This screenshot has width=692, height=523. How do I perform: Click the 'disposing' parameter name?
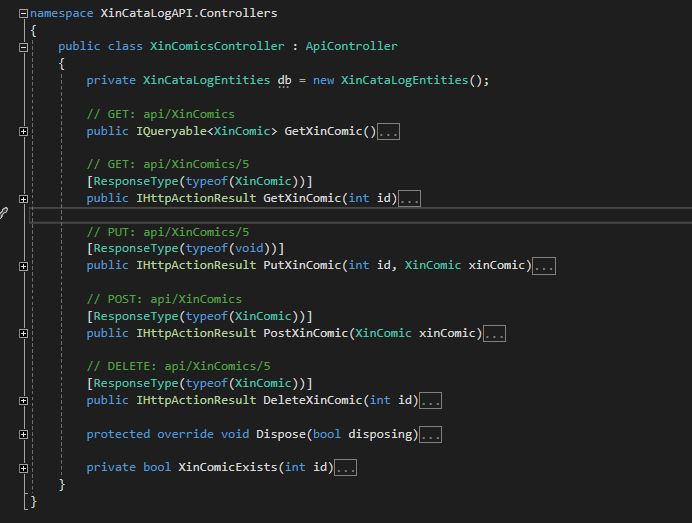tap(380, 434)
